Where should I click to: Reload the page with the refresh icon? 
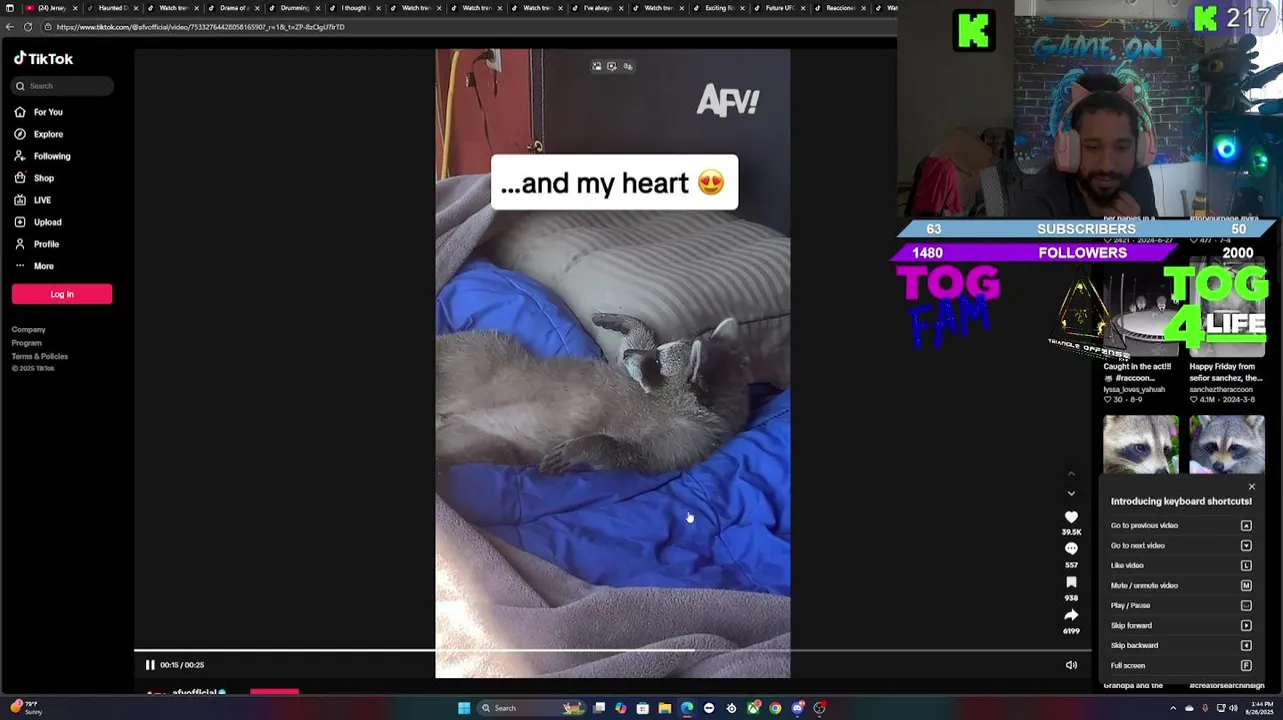tap(28, 27)
